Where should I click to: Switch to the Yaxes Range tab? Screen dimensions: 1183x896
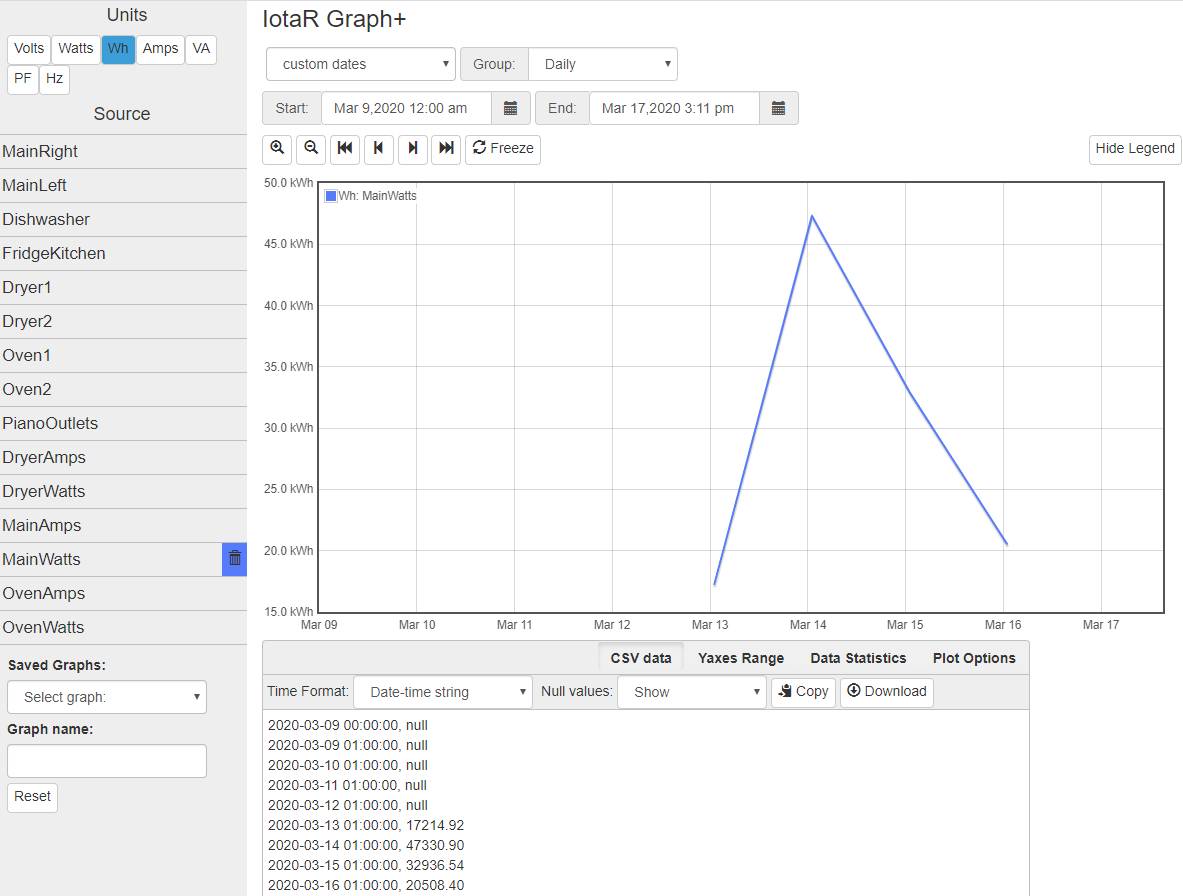pyautogui.click(x=741, y=658)
